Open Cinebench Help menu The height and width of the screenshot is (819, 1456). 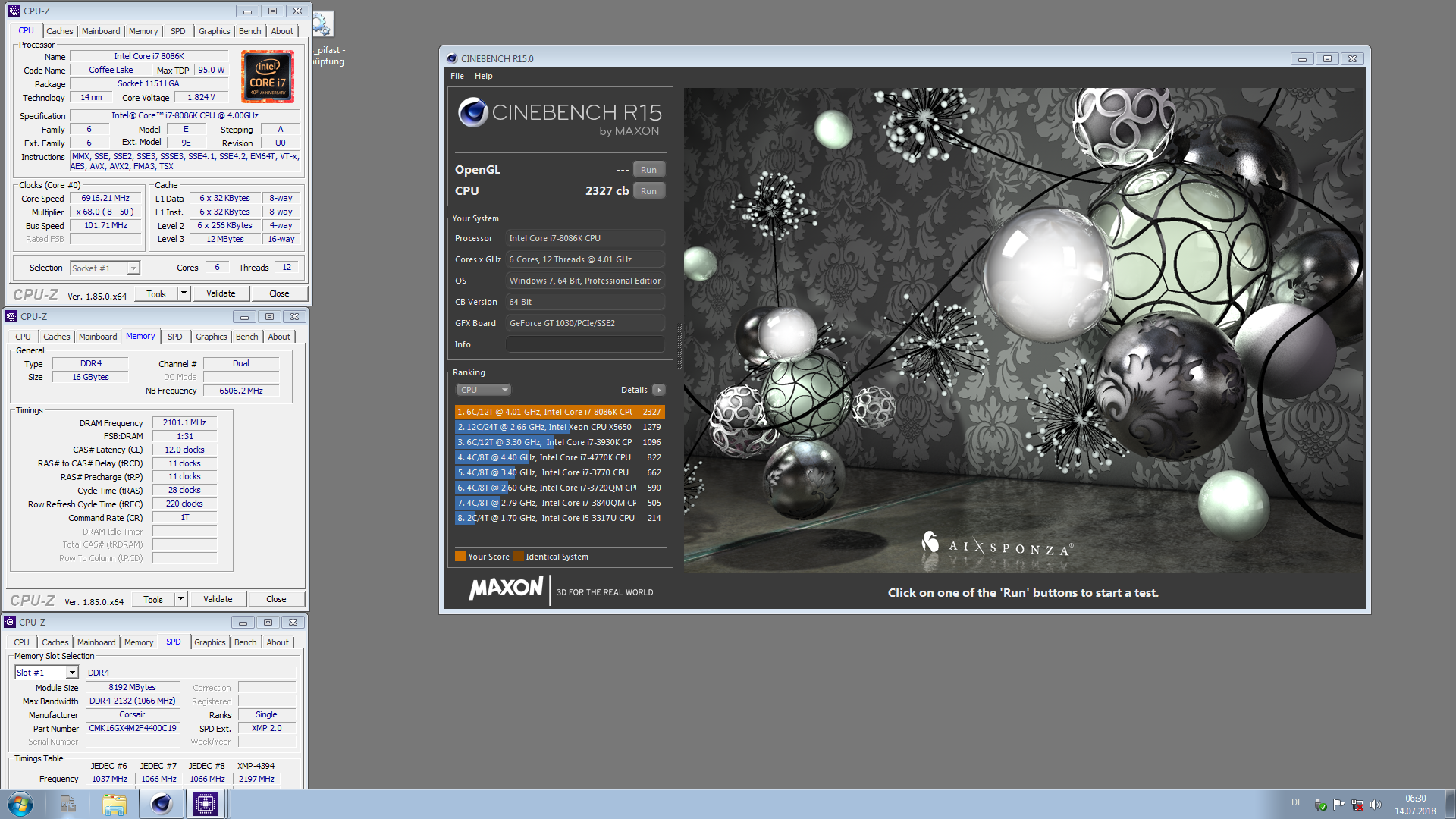coord(484,76)
